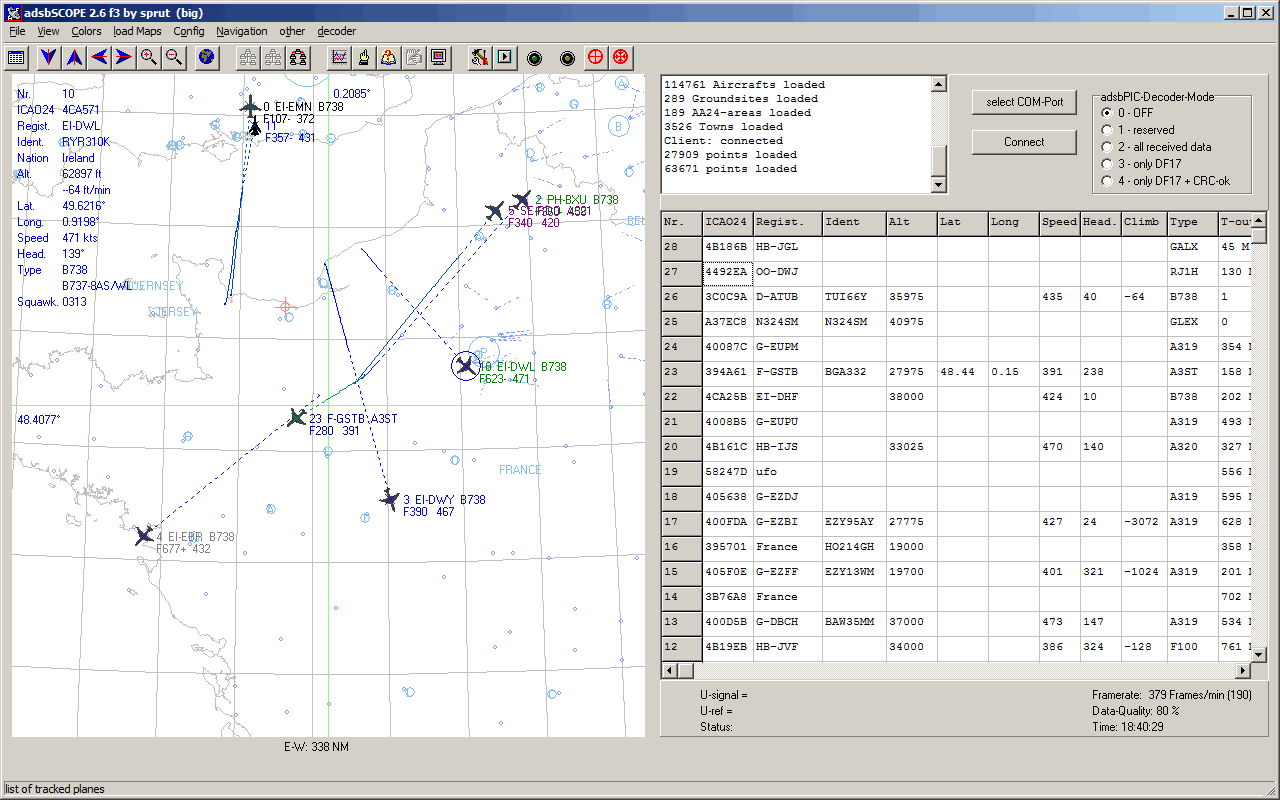Viewport: 1280px width, 800px height.
Task: Click the red crosshair toolbar icon
Action: 594,57
